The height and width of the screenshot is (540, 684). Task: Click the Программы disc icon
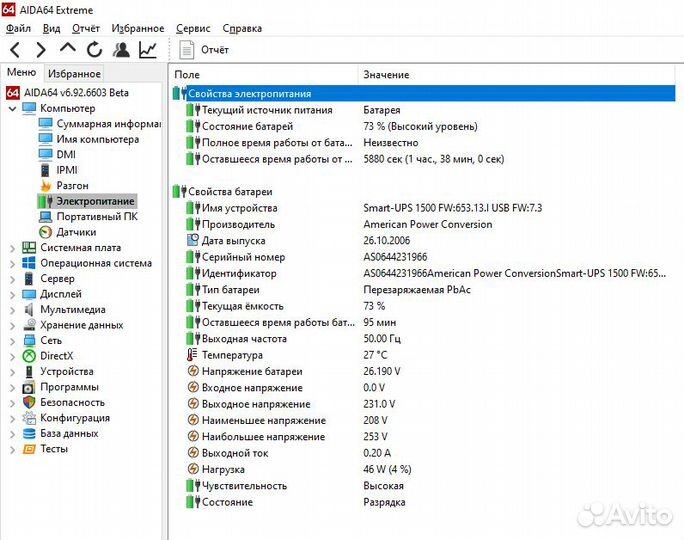[29, 387]
